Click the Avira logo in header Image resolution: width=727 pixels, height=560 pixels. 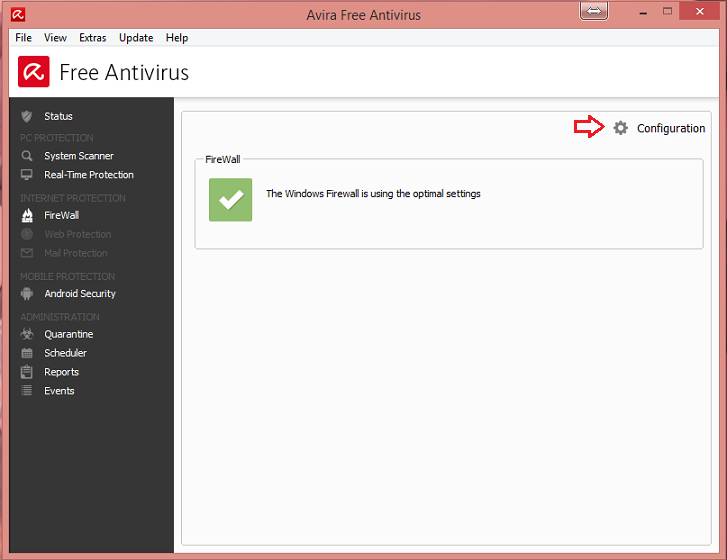pos(34,72)
